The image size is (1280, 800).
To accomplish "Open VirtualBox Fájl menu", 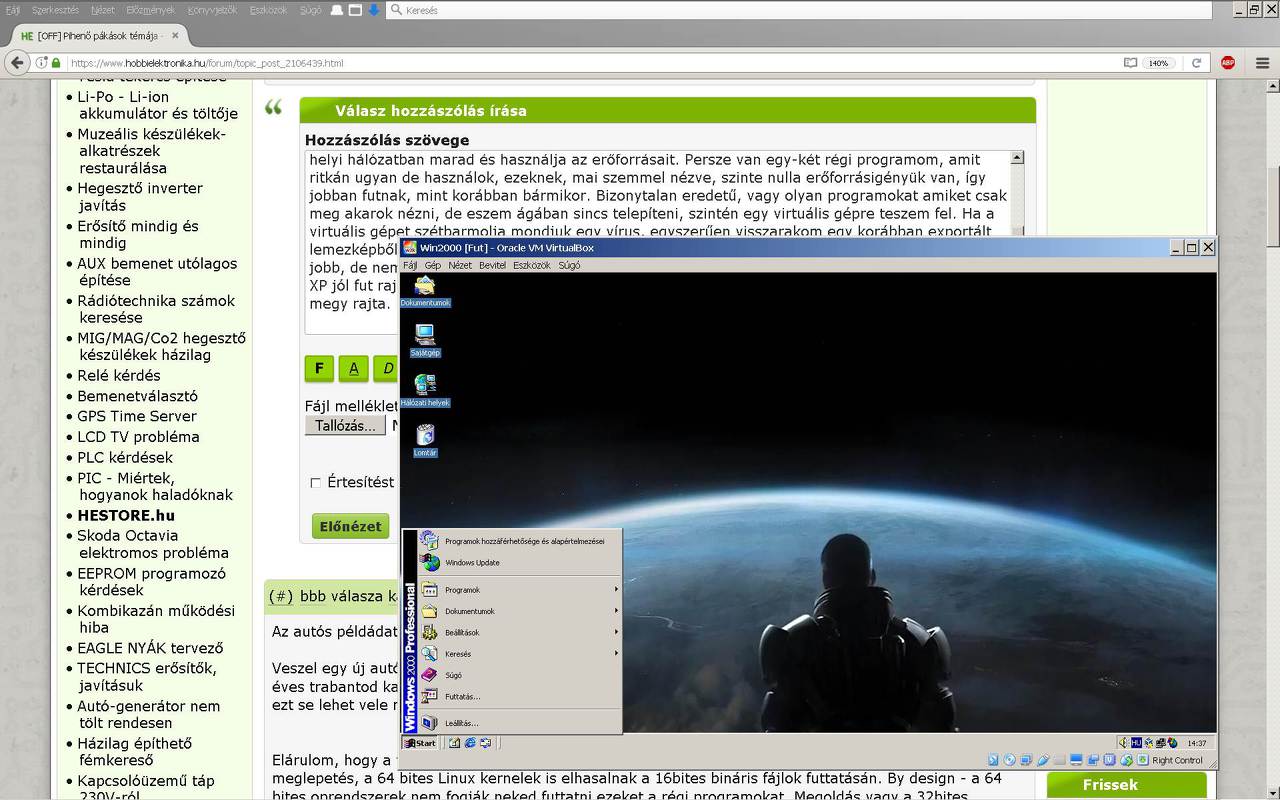I will click(410, 265).
